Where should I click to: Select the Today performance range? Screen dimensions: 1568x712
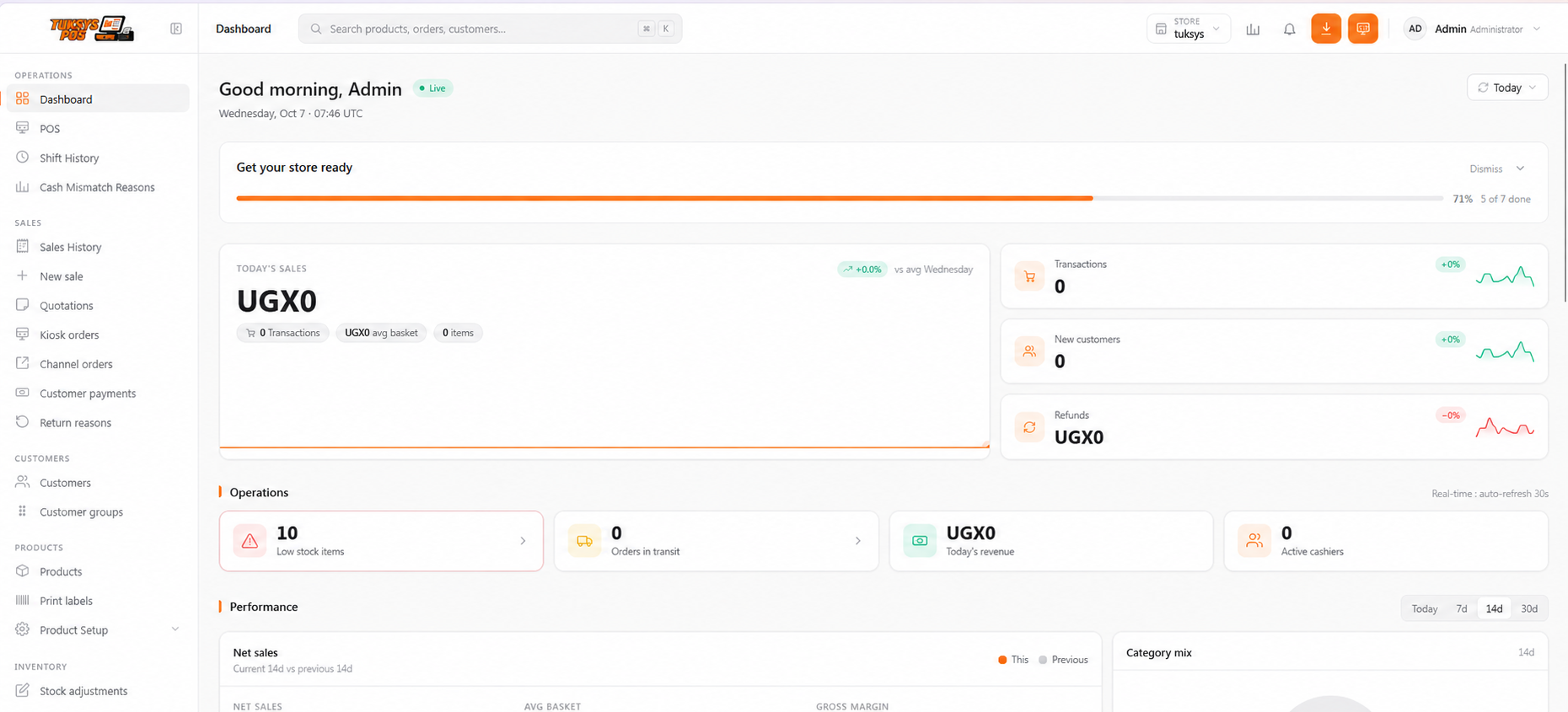[1425, 608]
